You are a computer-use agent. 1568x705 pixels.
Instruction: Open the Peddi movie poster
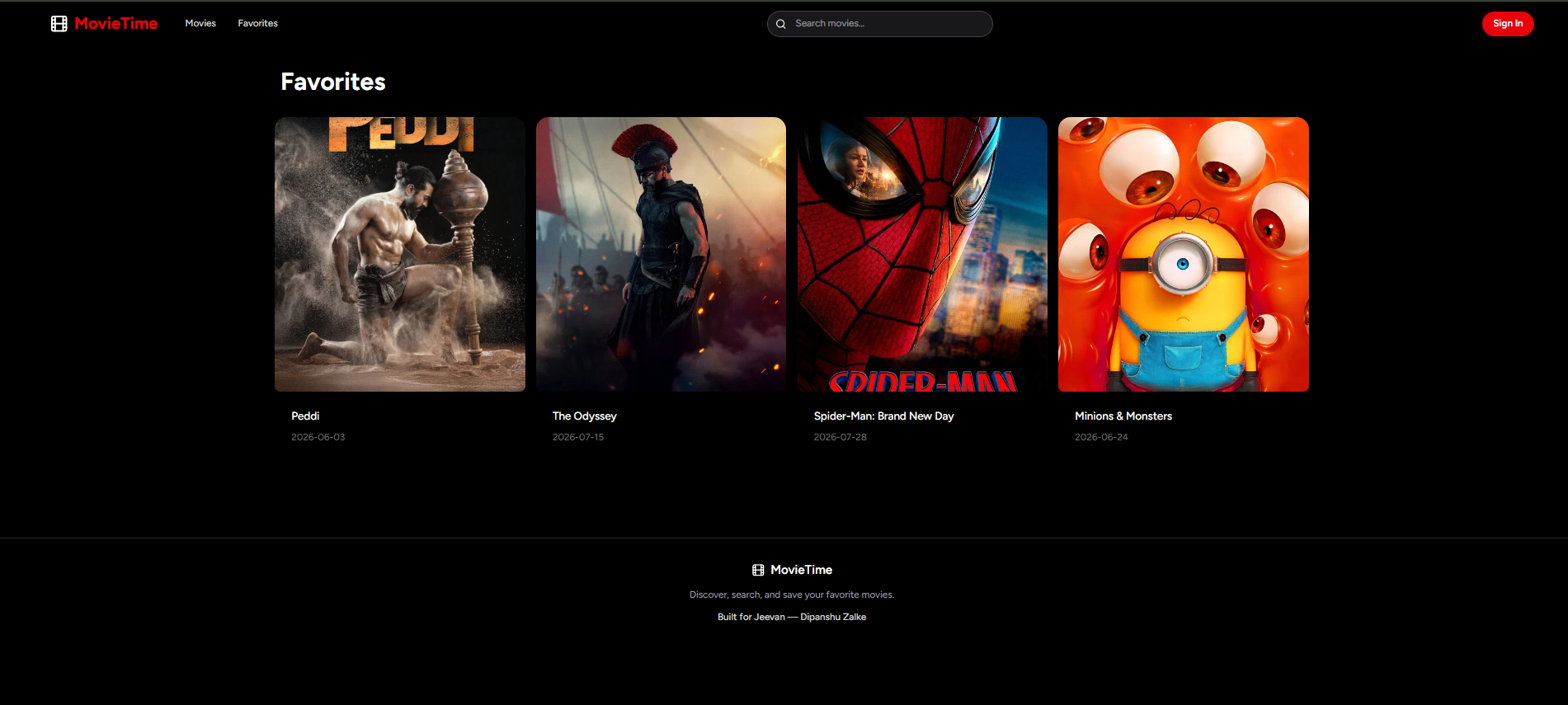(400, 254)
